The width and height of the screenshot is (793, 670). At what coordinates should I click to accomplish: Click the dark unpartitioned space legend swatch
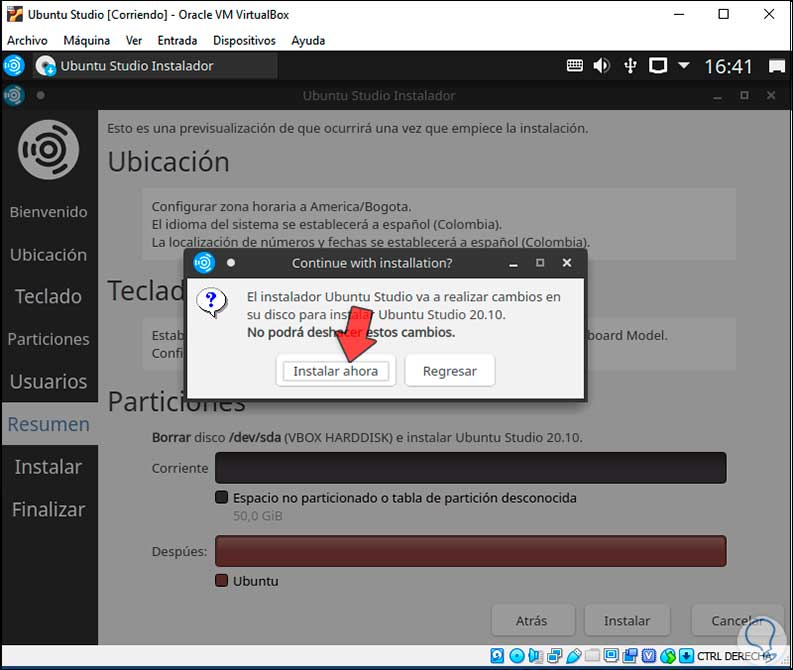pyautogui.click(x=222, y=497)
